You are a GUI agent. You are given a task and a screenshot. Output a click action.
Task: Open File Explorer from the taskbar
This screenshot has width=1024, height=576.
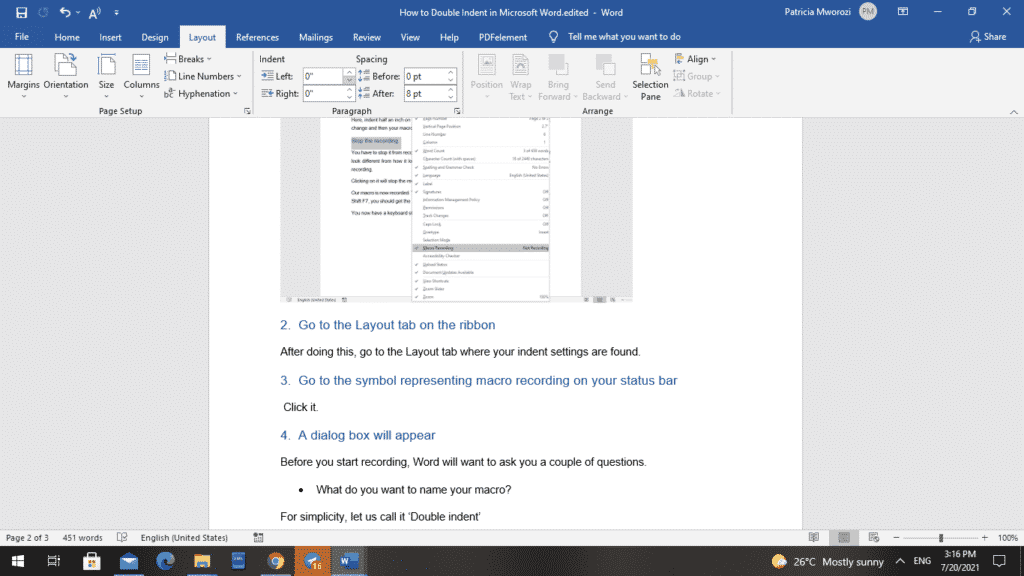[202, 561]
